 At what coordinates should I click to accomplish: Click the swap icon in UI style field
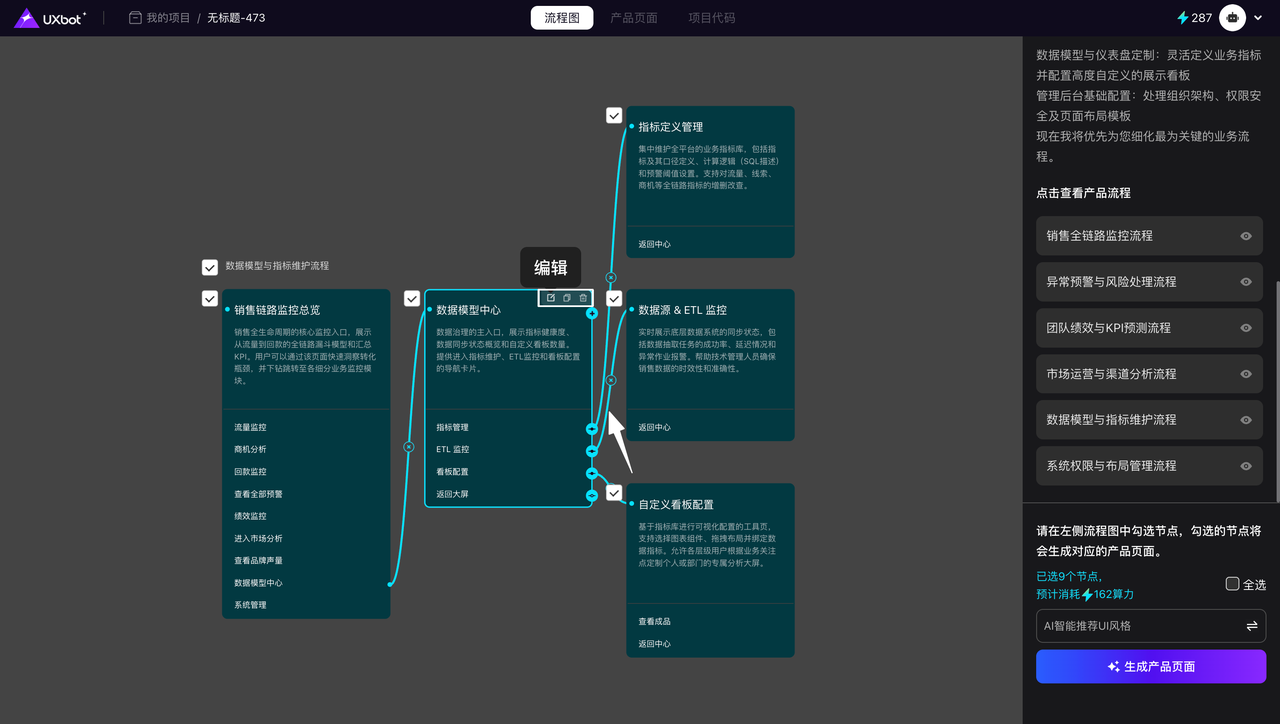[x=1251, y=626]
